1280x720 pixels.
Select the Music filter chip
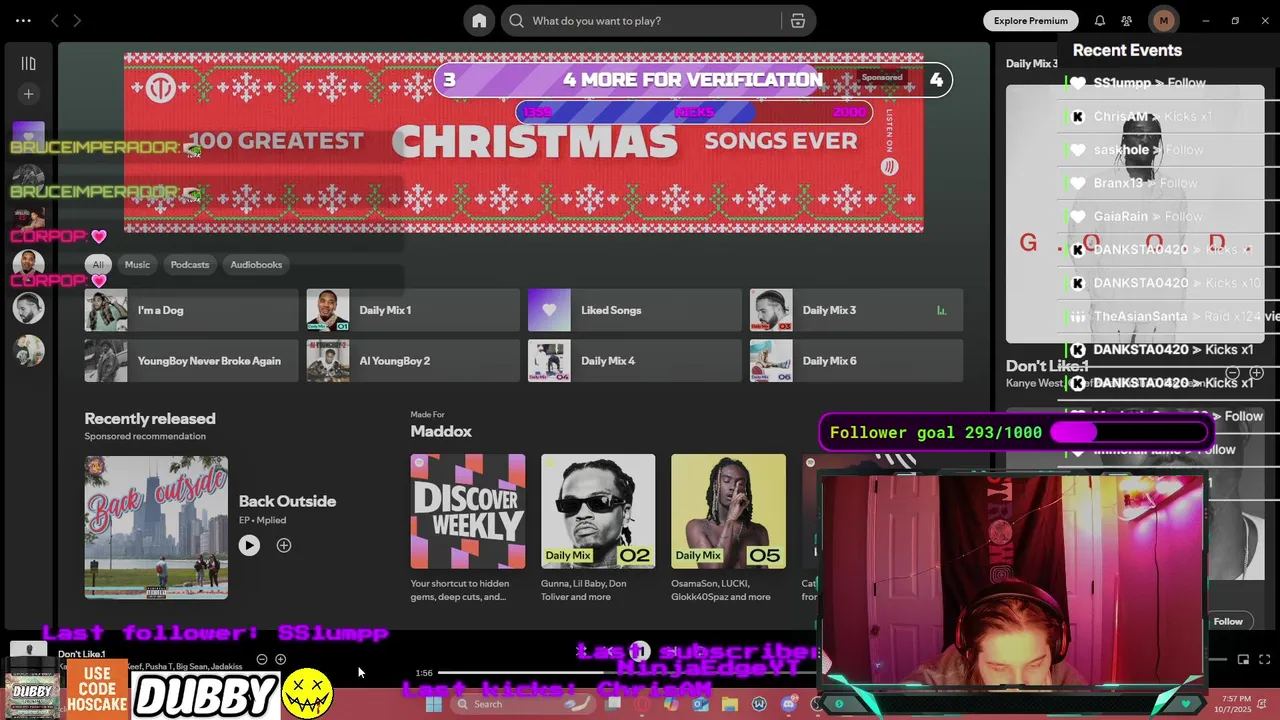coord(137,265)
